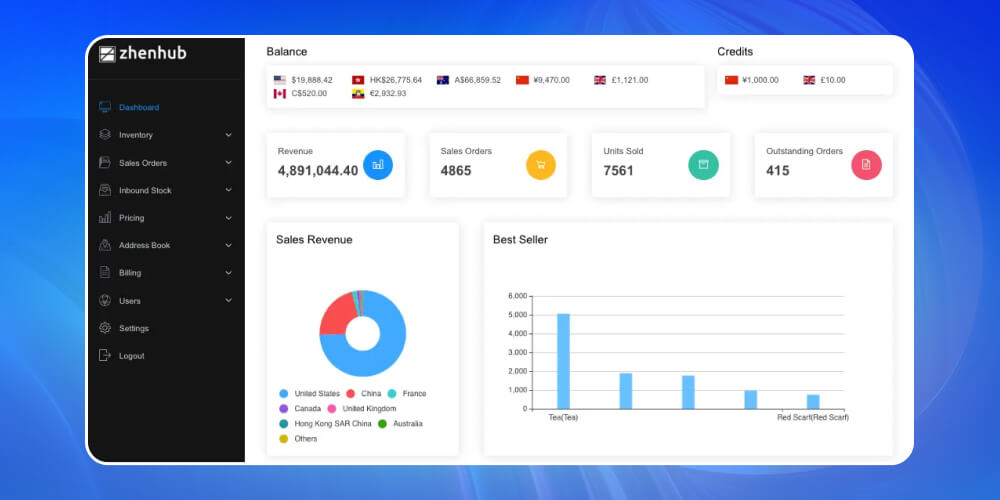Image resolution: width=1000 pixels, height=500 pixels.
Task: Toggle United Kingdom legend entry
Action: (362, 409)
